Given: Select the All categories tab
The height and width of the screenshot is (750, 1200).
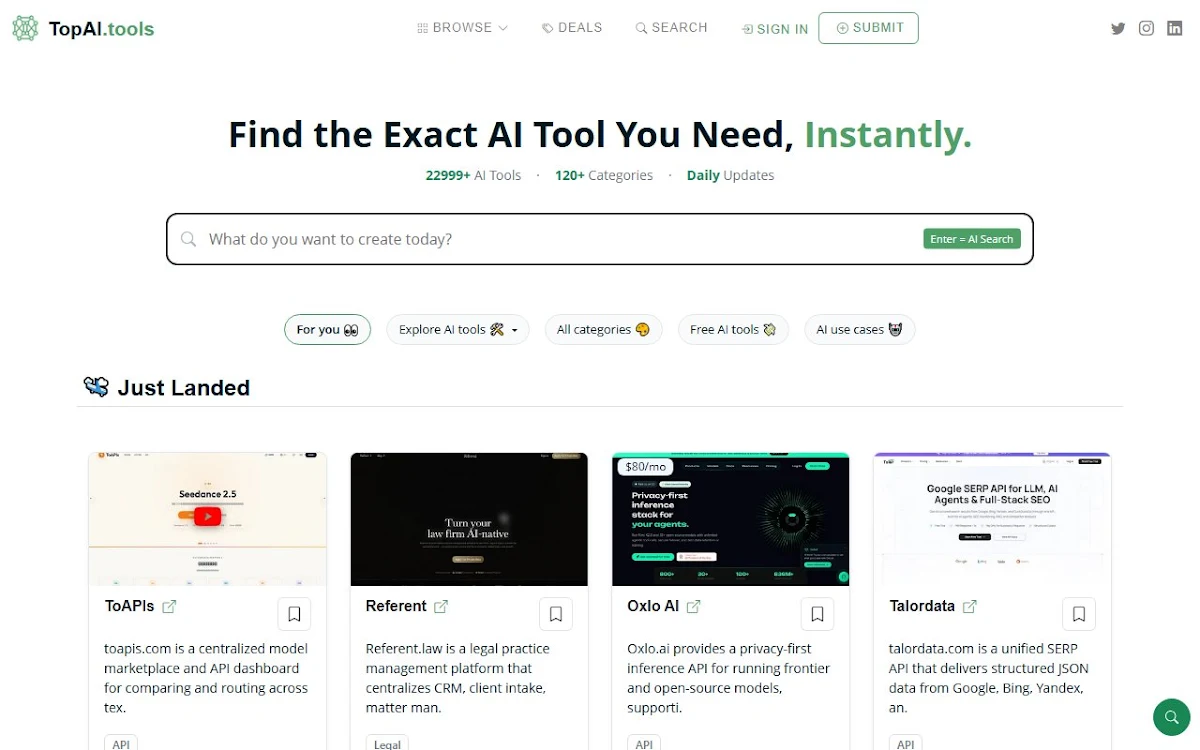Looking at the screenshot, I should coord(603,329).
